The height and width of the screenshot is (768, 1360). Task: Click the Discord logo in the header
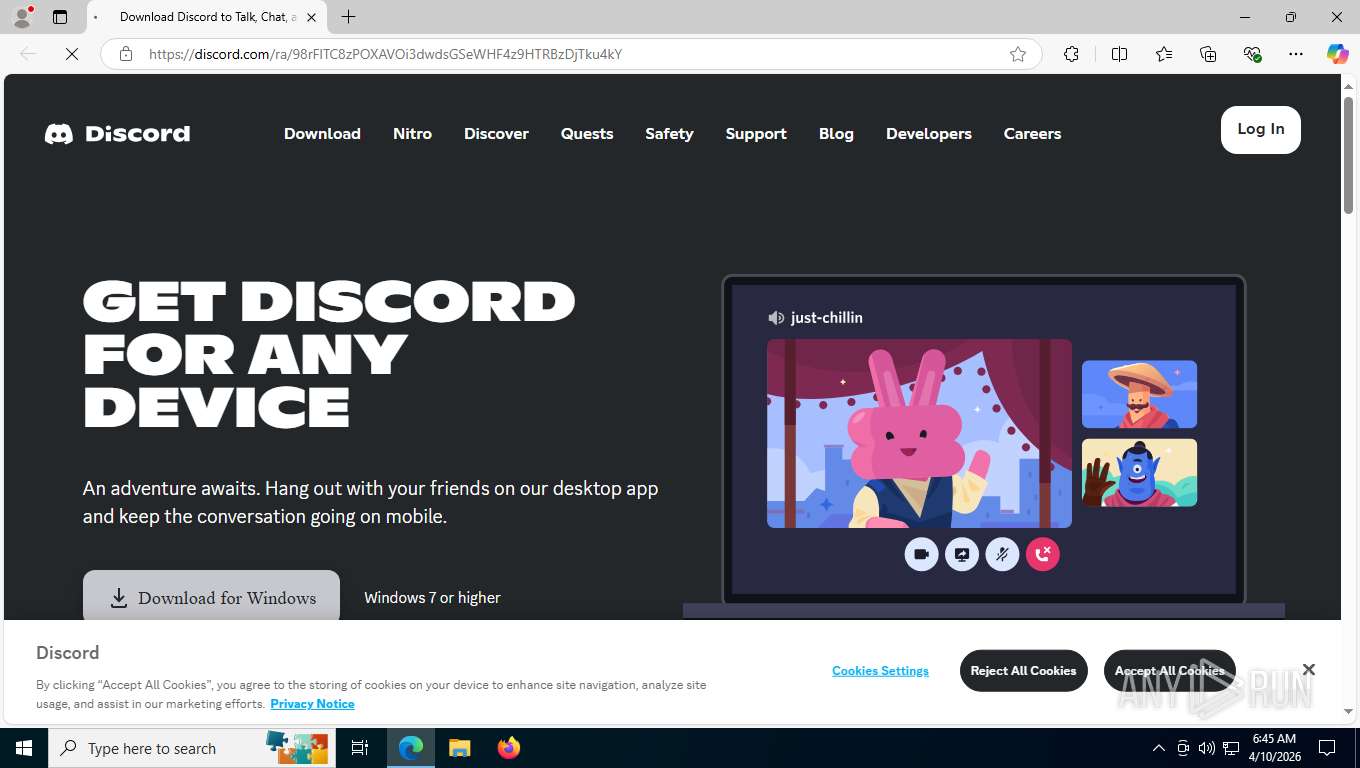coord(117,134)
